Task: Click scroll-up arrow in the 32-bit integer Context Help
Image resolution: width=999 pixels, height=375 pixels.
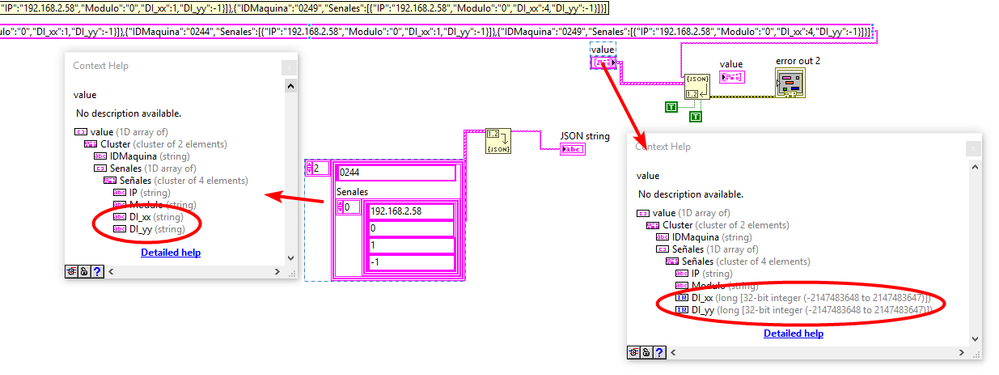Action: tap(975, 167)
